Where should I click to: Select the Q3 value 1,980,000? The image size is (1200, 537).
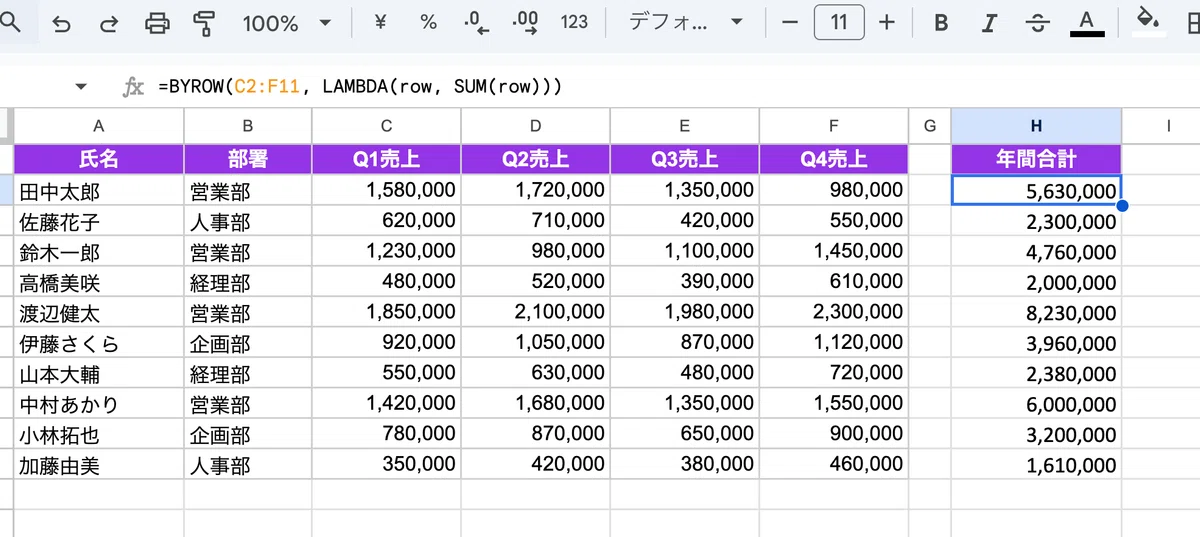coord(684,313)
